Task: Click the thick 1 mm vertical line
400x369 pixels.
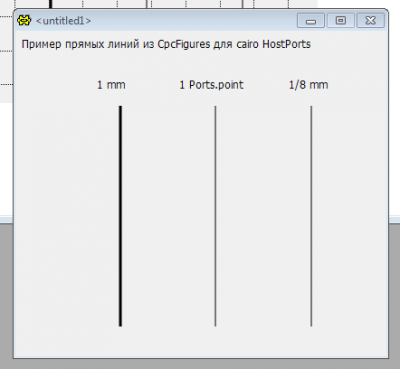Action: [x=120, y=216]
